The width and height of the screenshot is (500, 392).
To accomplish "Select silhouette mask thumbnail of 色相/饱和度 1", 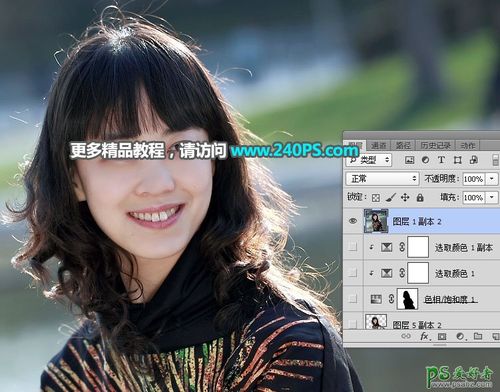I will pyautogui.click(x=408, y=299).
